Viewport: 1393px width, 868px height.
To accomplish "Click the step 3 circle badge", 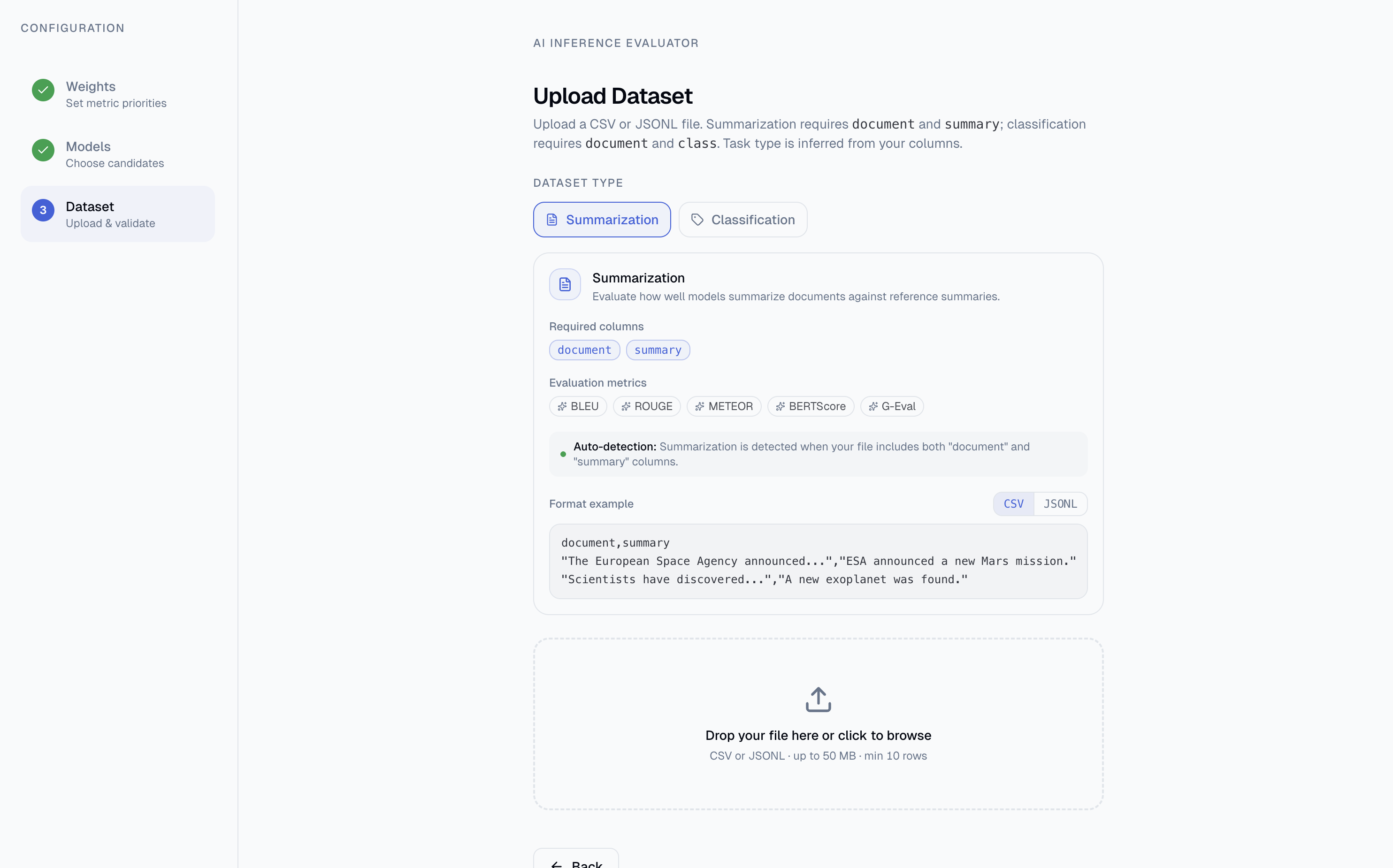I will click(43, 210).
